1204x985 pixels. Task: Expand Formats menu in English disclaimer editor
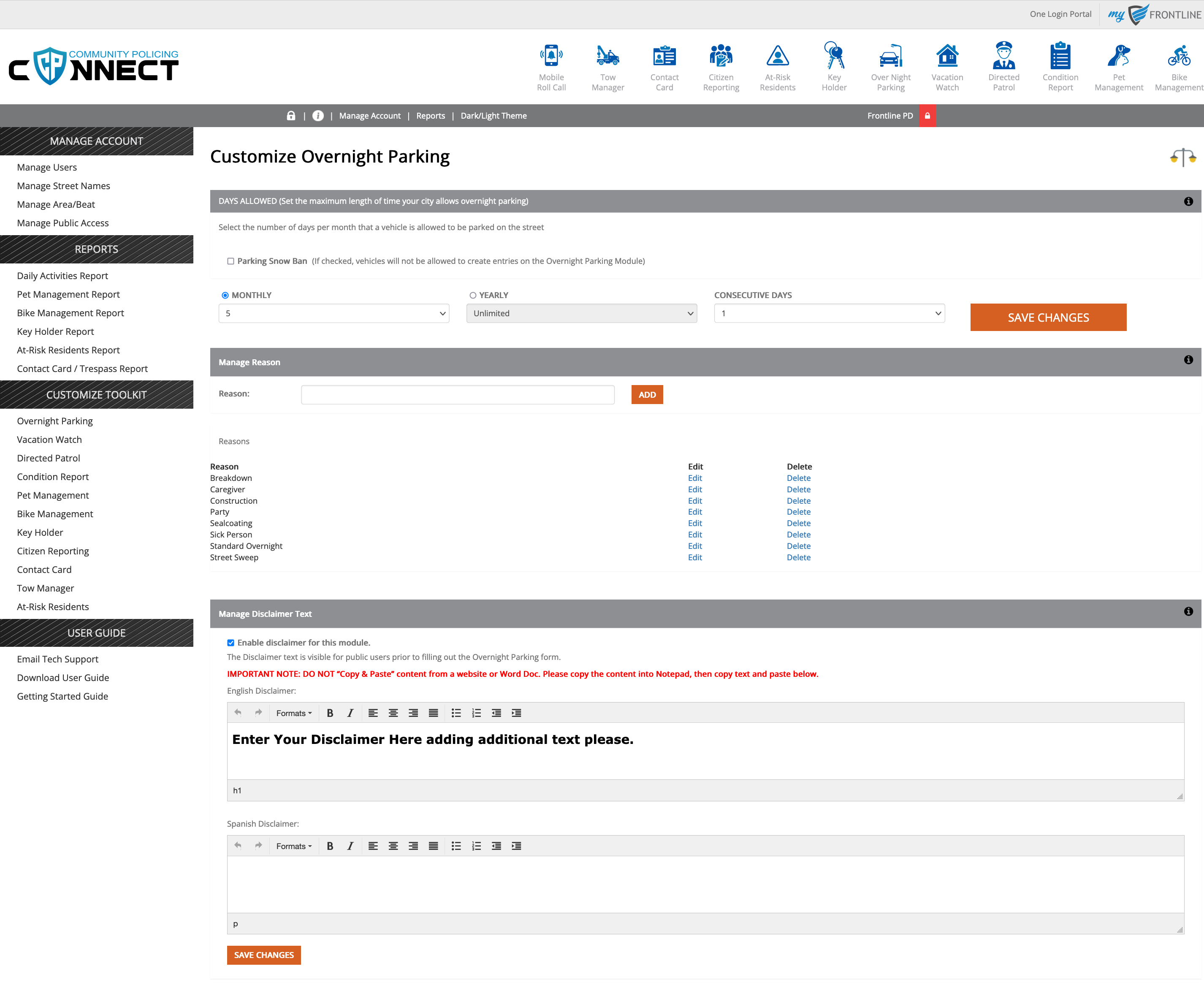293,713
